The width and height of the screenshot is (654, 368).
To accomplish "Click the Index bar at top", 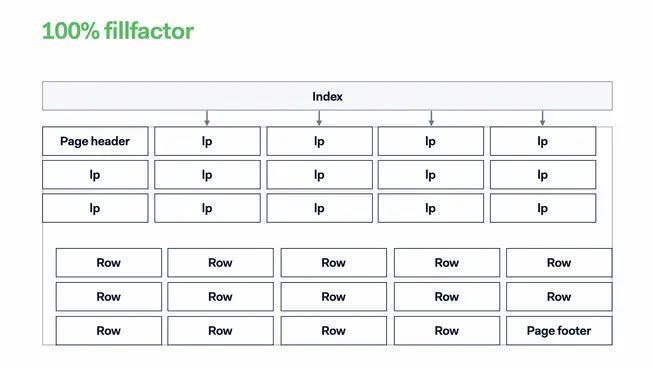I will point(327,96).
